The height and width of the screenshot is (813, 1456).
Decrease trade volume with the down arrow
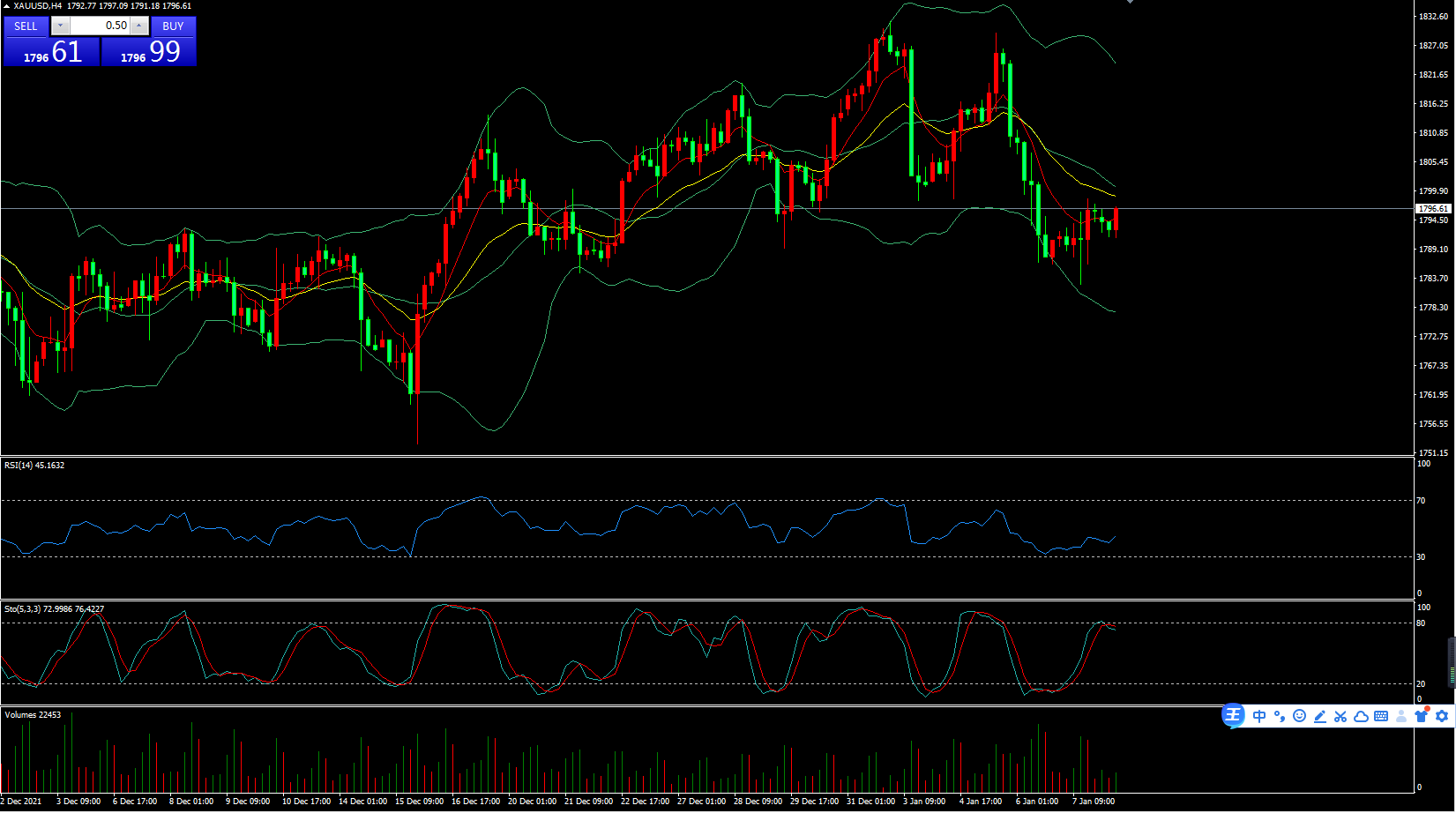60,26
